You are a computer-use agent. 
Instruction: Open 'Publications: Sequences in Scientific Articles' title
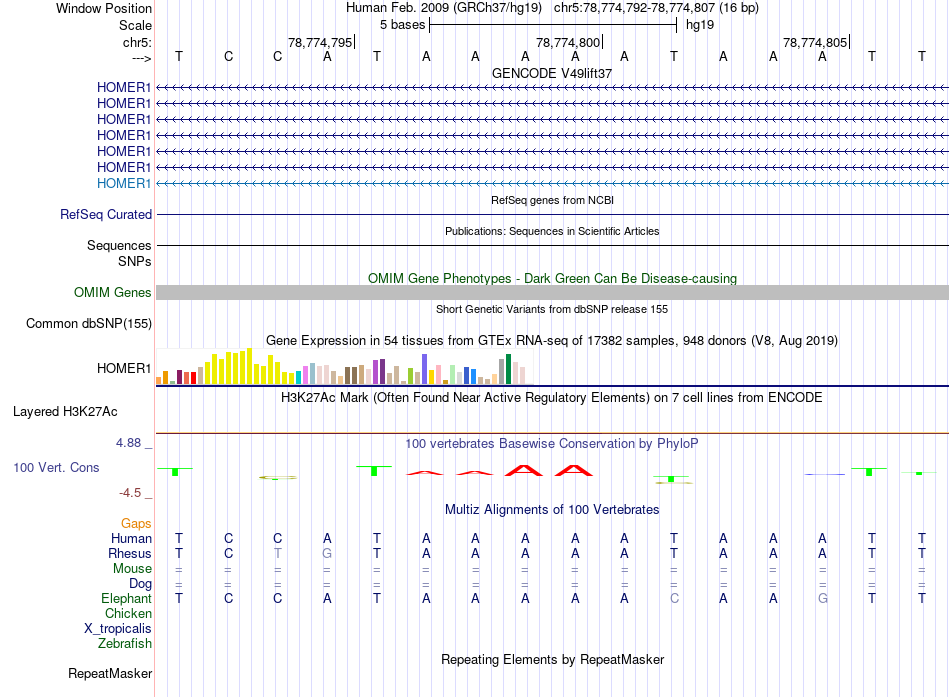[552, 231]
